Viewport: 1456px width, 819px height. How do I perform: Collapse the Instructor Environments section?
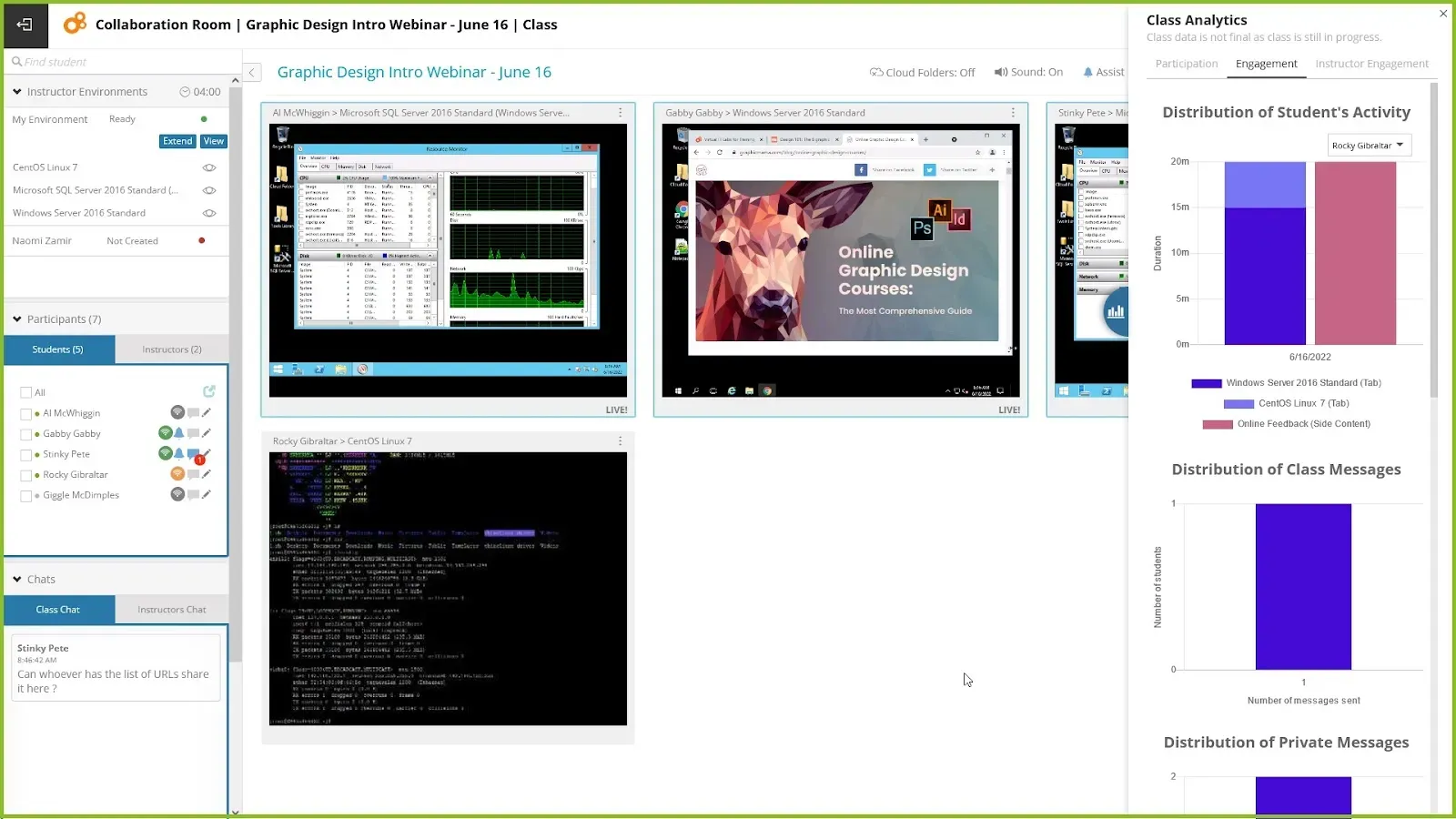click(17, 92)
